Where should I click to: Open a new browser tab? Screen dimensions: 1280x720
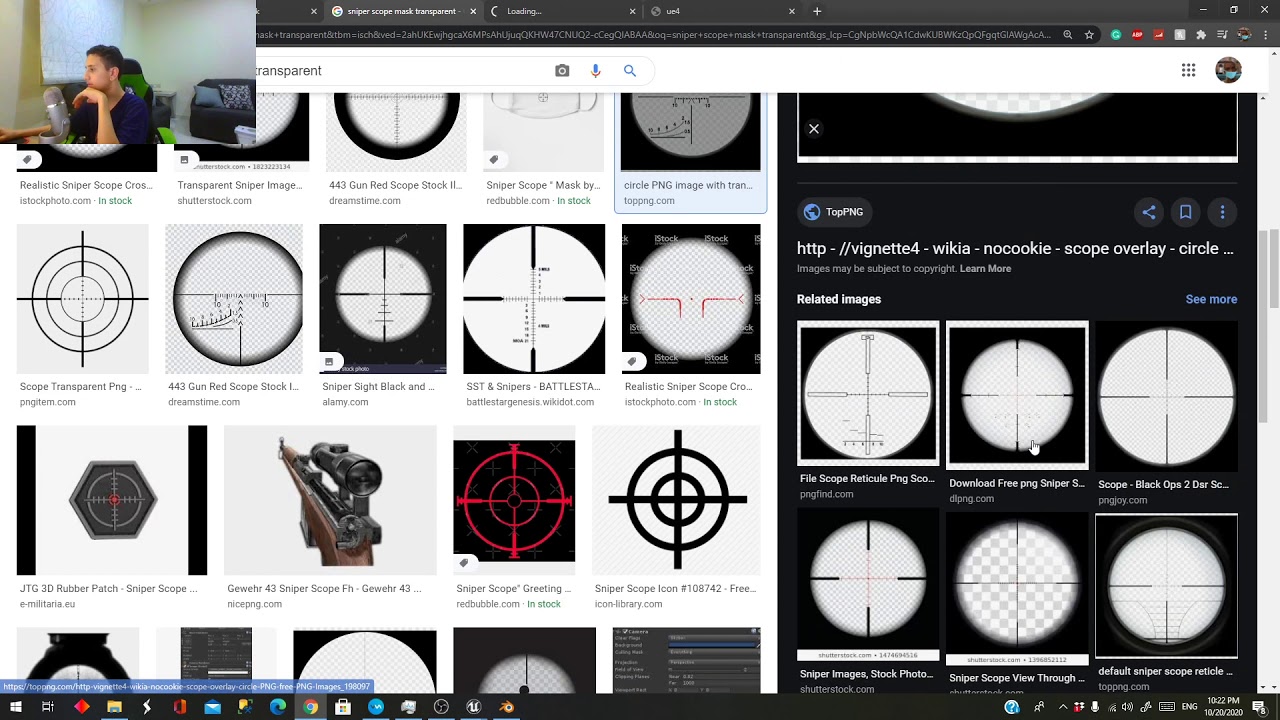point(817,11)
